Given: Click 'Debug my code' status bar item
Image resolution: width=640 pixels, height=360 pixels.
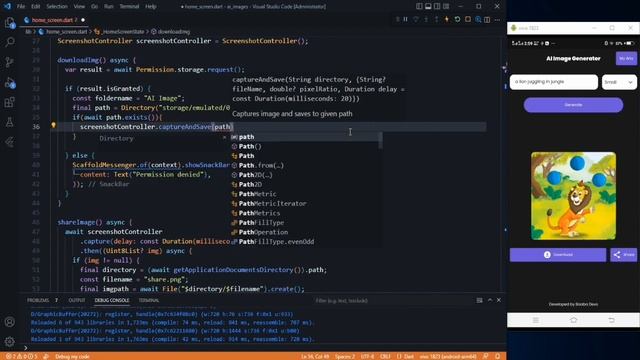Looking at the screenshot, I should (x=72, y=356).
